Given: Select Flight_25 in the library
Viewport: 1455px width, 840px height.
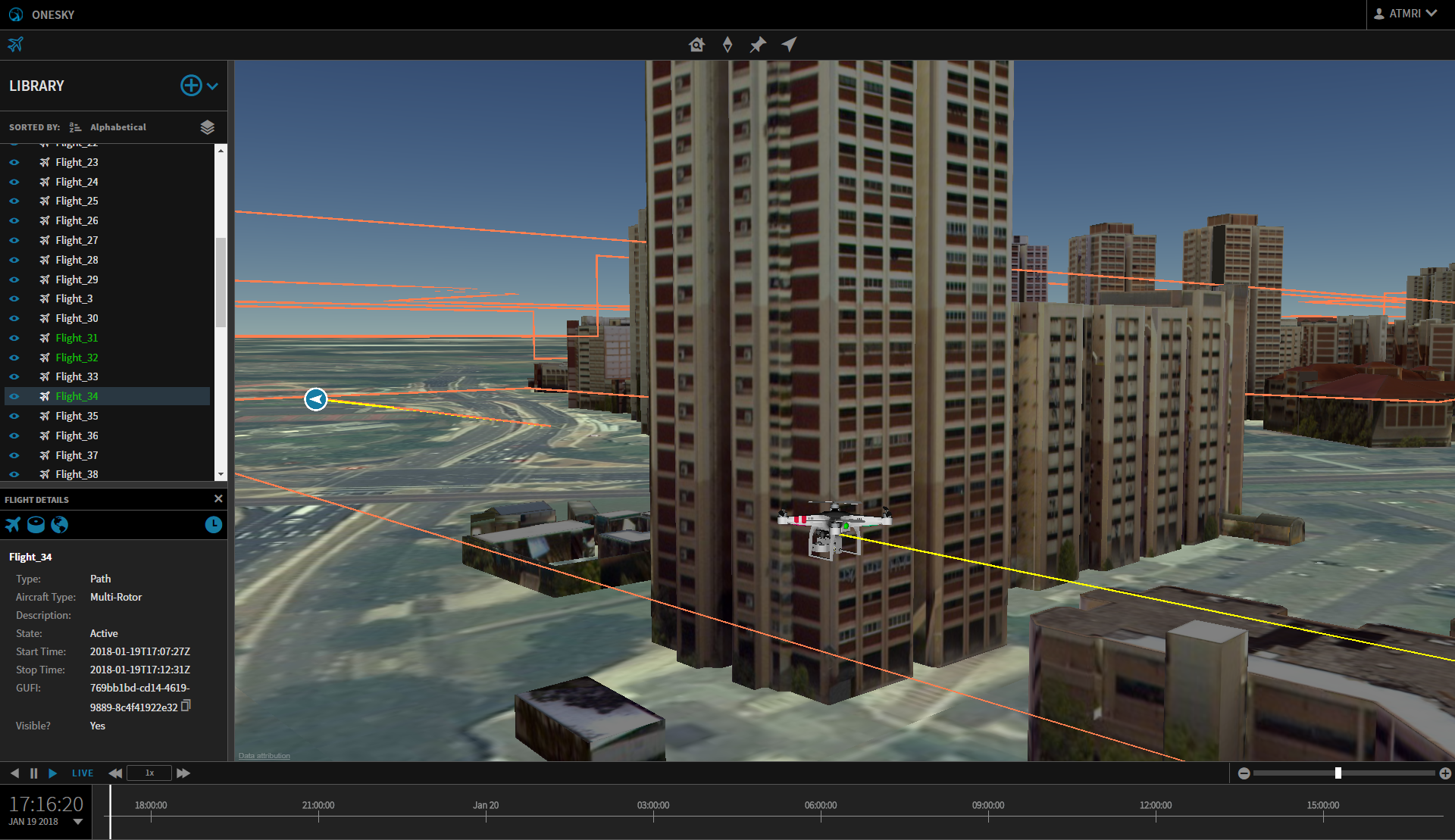Looking at the screenshot, I should pyautogui.click(x=77, y=201).
